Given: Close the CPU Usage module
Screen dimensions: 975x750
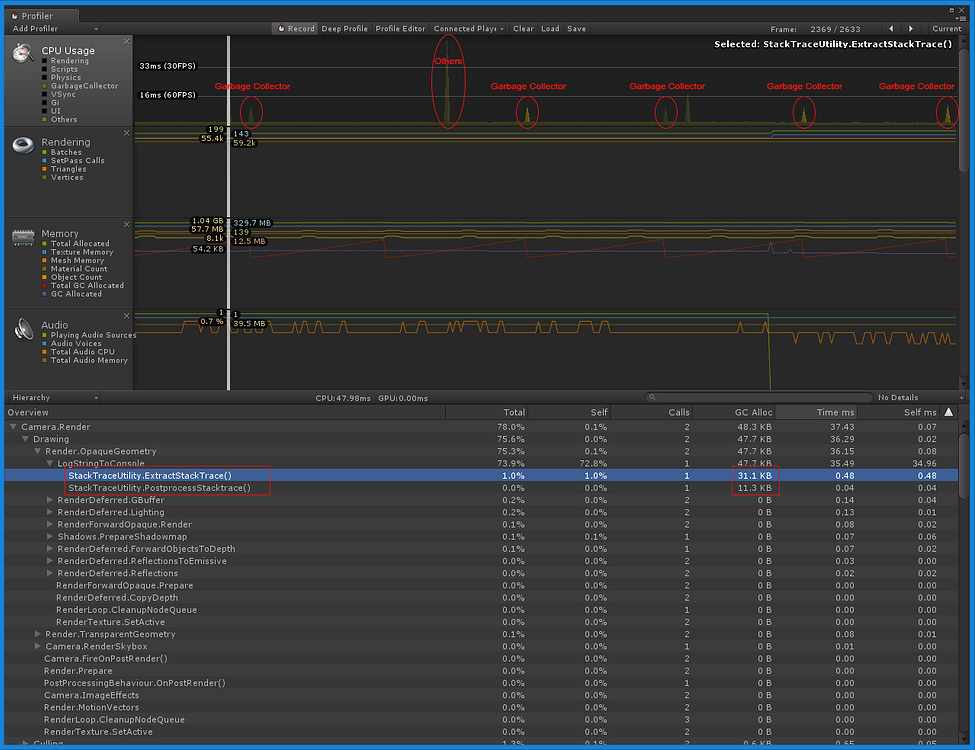Looking at the screenshot, I should tap(126, 41).
